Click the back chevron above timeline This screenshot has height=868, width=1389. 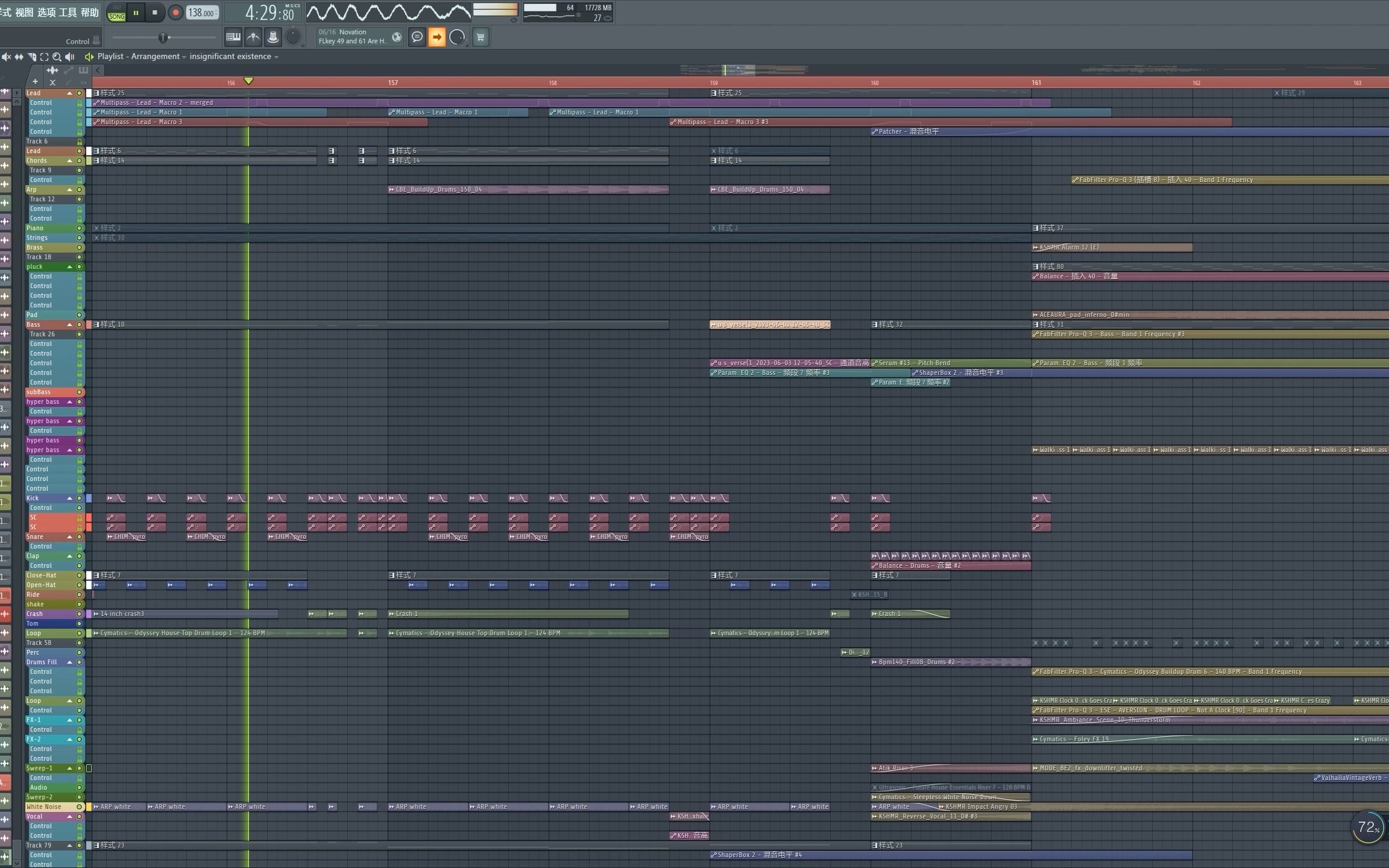pyautogui.click(x=98, y=71)
